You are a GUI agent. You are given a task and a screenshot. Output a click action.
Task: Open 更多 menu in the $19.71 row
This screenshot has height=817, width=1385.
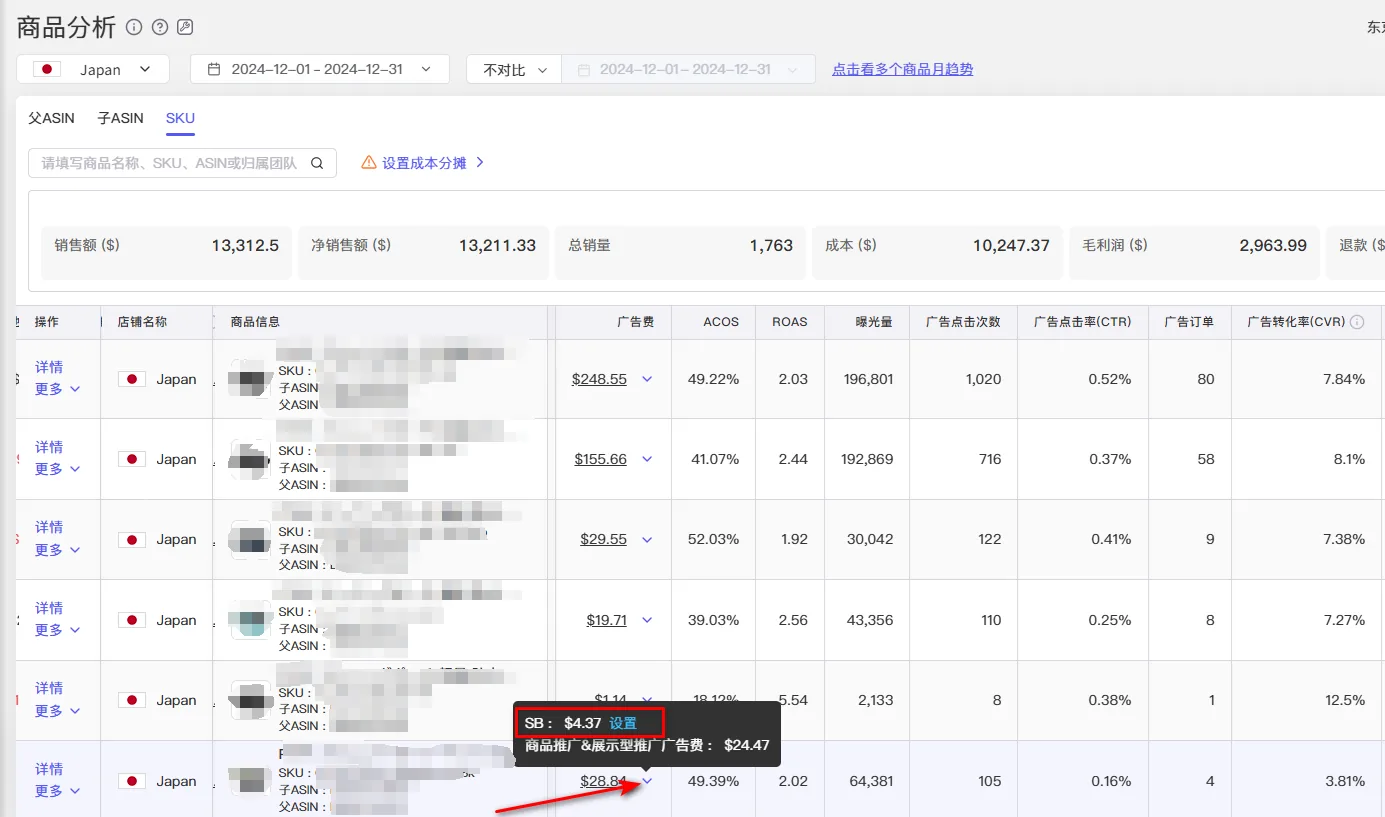57,630
